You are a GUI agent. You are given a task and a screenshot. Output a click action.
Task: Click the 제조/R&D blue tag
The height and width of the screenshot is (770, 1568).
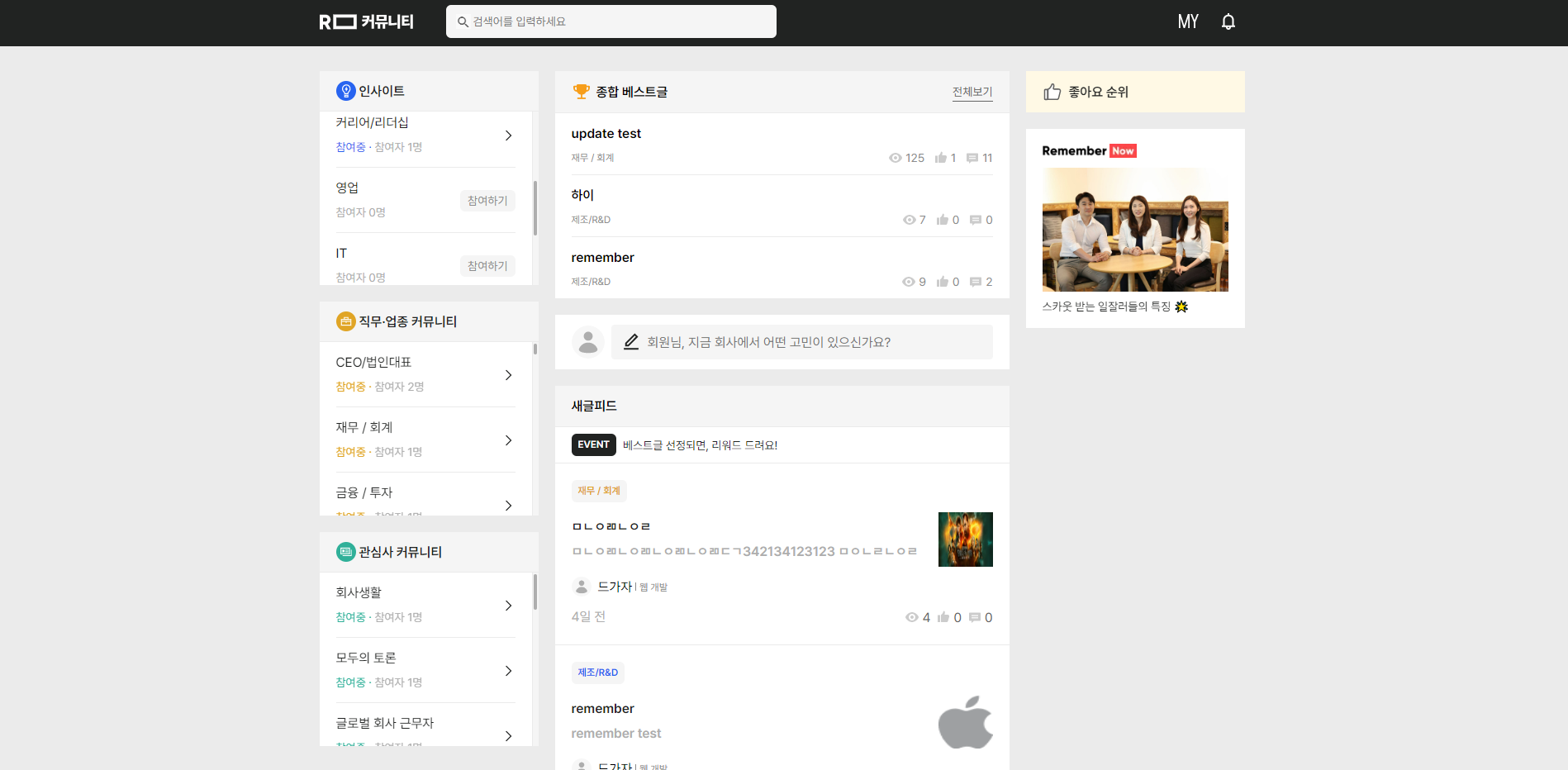click(597, 673)
